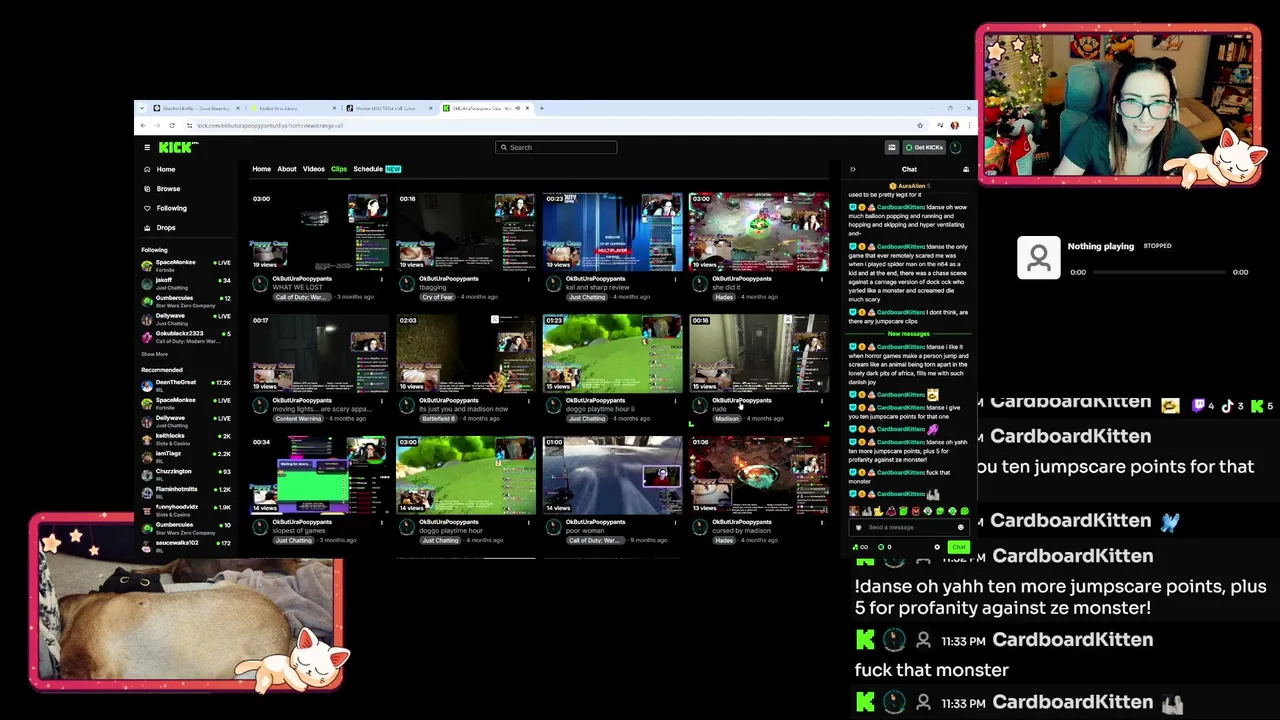Open options for the 'WHAT WE LOST' clip

(382, 279)
